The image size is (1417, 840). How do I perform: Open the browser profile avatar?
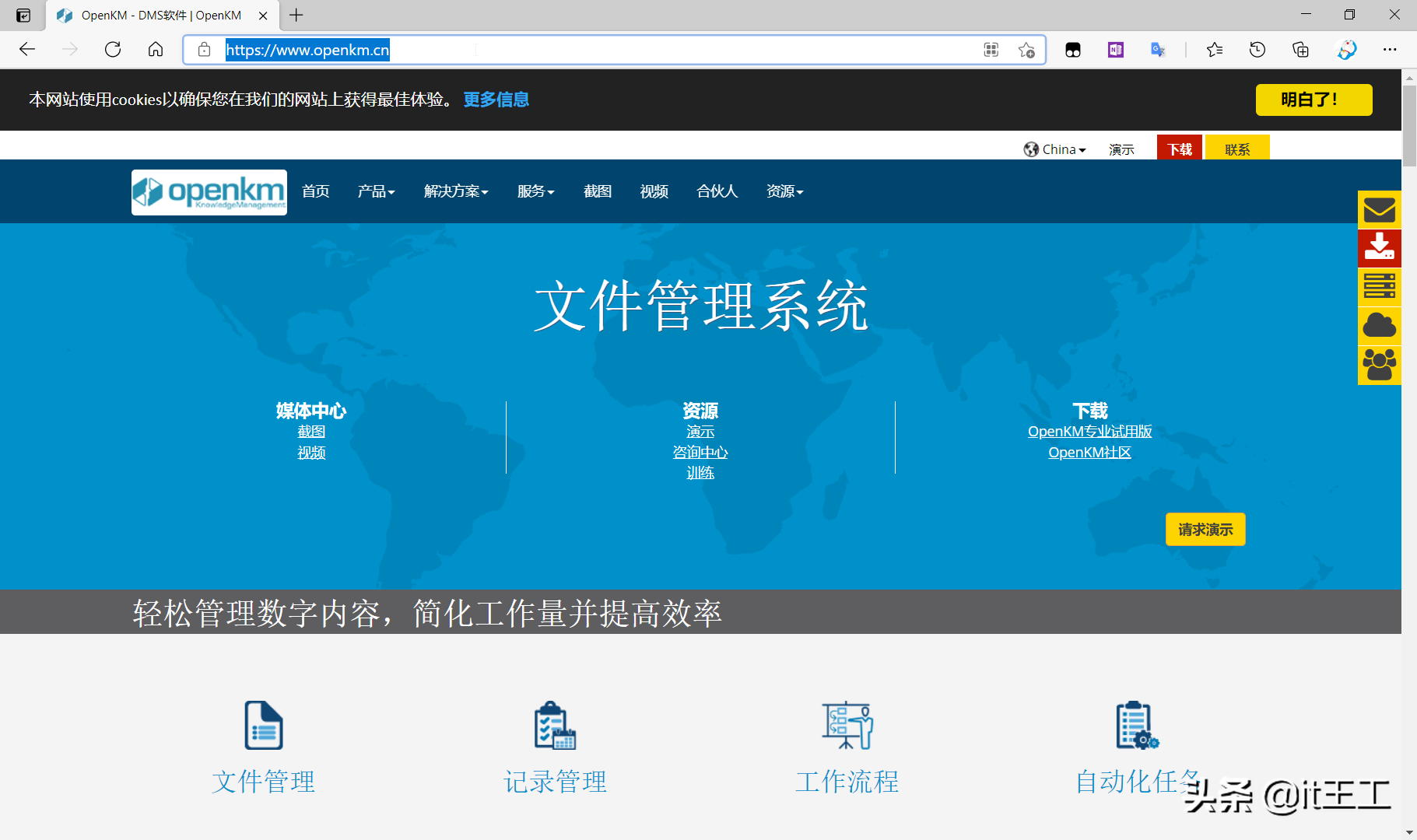[1346, 50]
